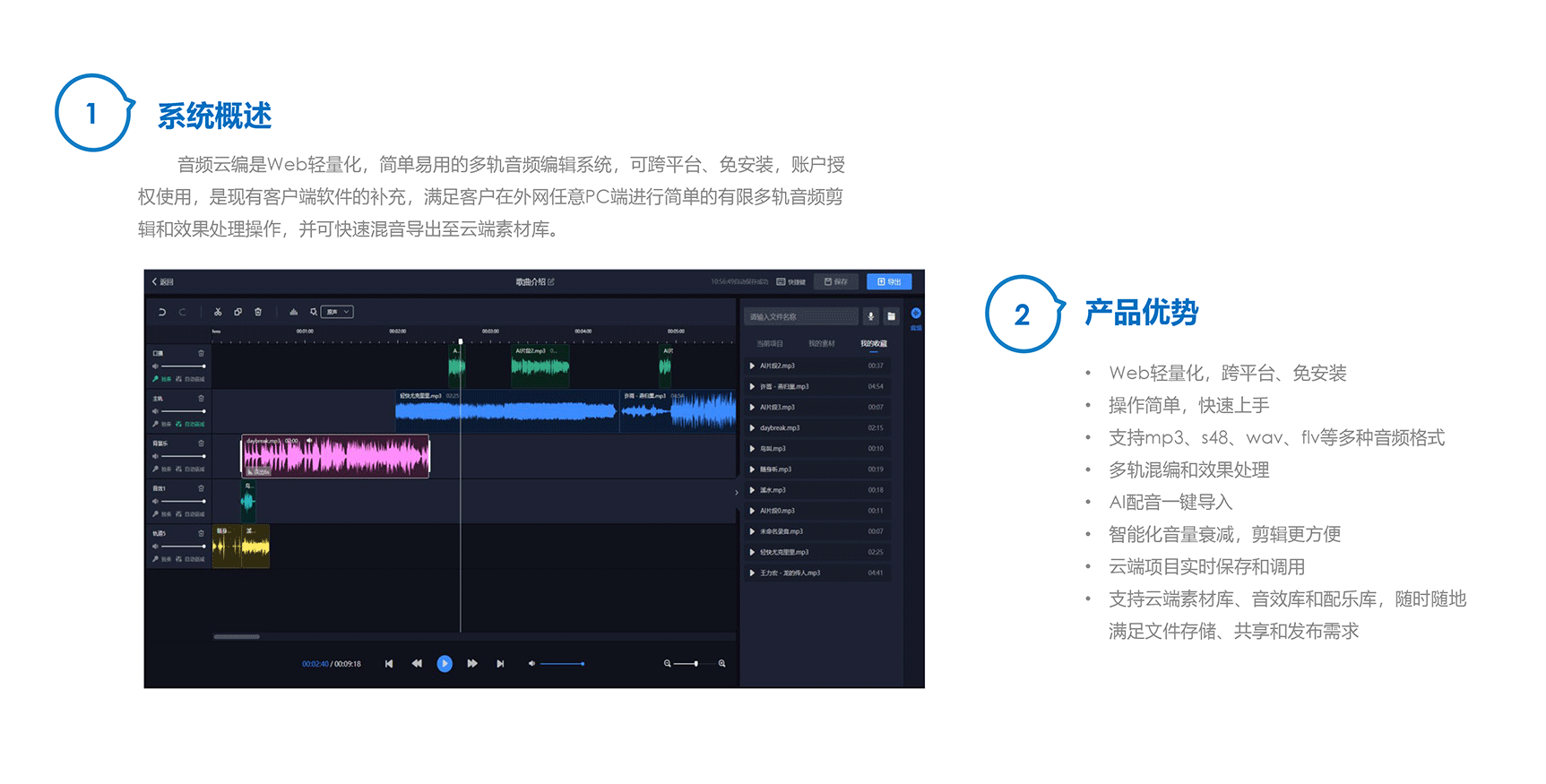1546x784 pixels.
Task: Toggle 自动衰减 on the 口播 track
Action: click(190, 379)
